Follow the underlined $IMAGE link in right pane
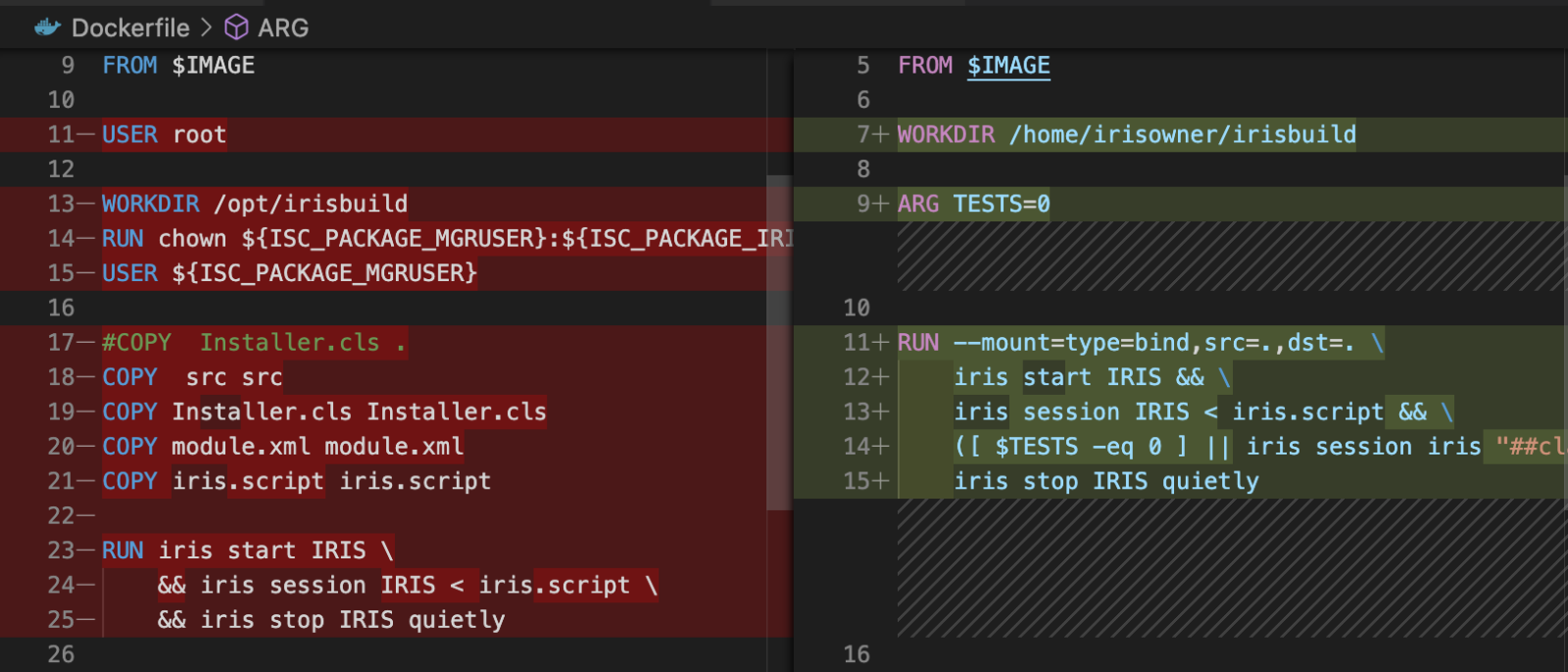This screenshot has height=672, width=1568. [1007, 66]
